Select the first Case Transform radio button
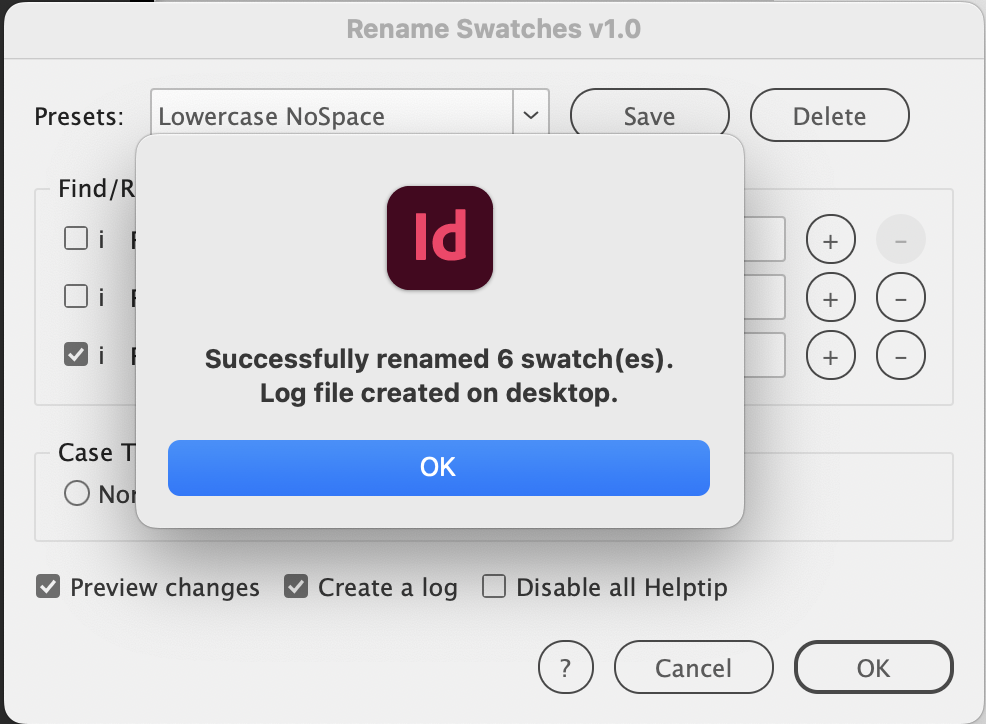 point(77,494)
